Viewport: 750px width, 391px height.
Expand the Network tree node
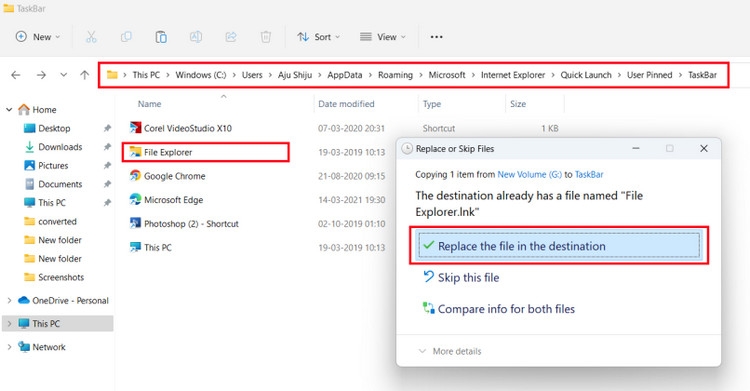click(9, 347)
